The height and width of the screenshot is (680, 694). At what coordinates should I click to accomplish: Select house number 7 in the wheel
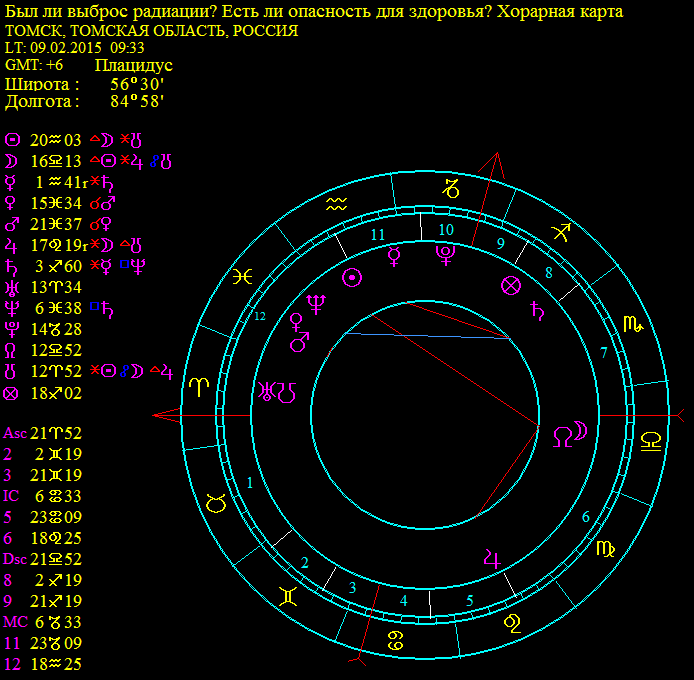coord(603,352)
